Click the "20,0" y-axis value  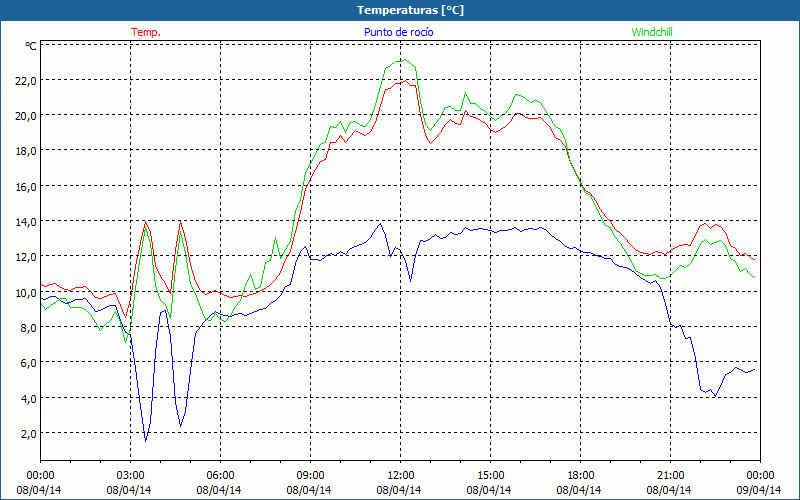[x=26, y=116]
